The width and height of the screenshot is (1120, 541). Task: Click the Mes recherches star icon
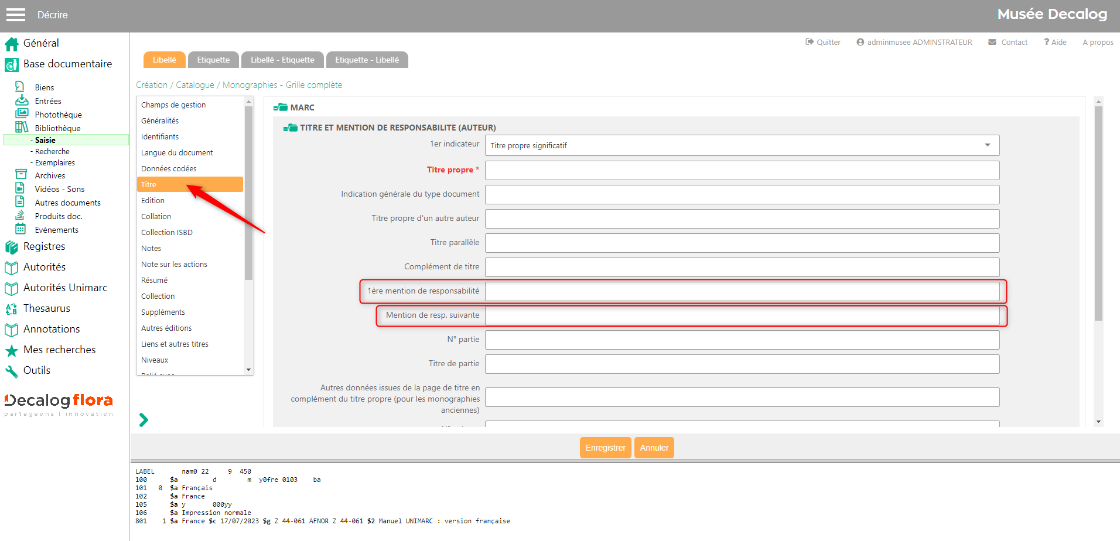pos(12,350)
